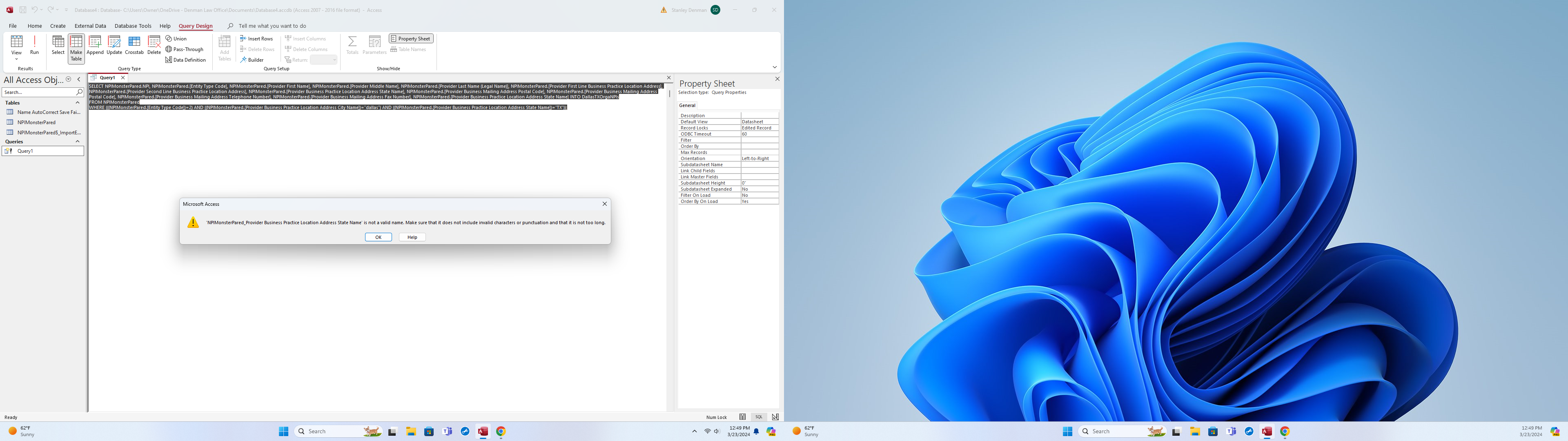Switch to SQL view in status bar
This screenshot has width=1568, height=441.
[x=758, y=417]
